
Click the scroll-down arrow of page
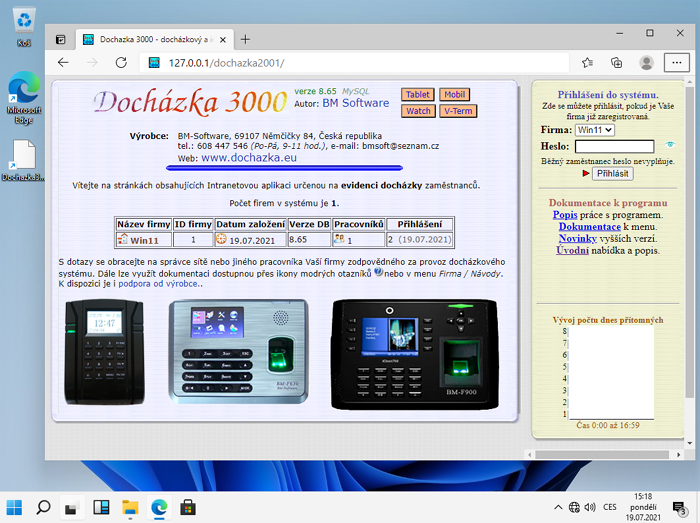coord(690,443)
